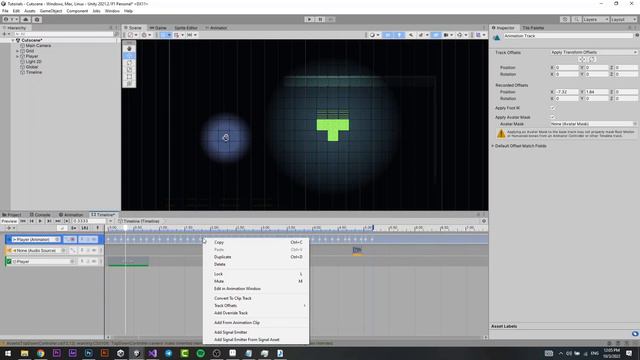Viewport: 640px width, 360px height.
Task: Click the editor Step frame button
Action: pyautogui.click(x=331, y=19)
